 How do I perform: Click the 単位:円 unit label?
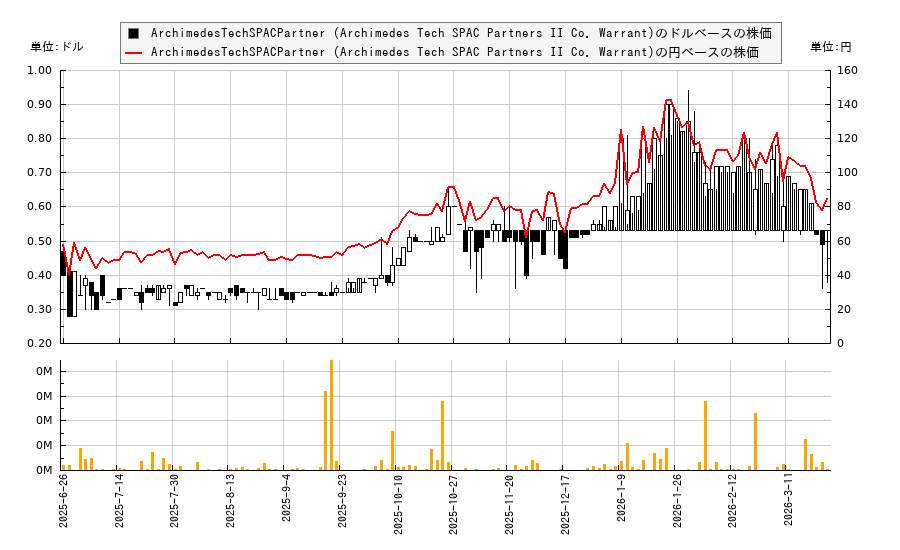(831, 47)
